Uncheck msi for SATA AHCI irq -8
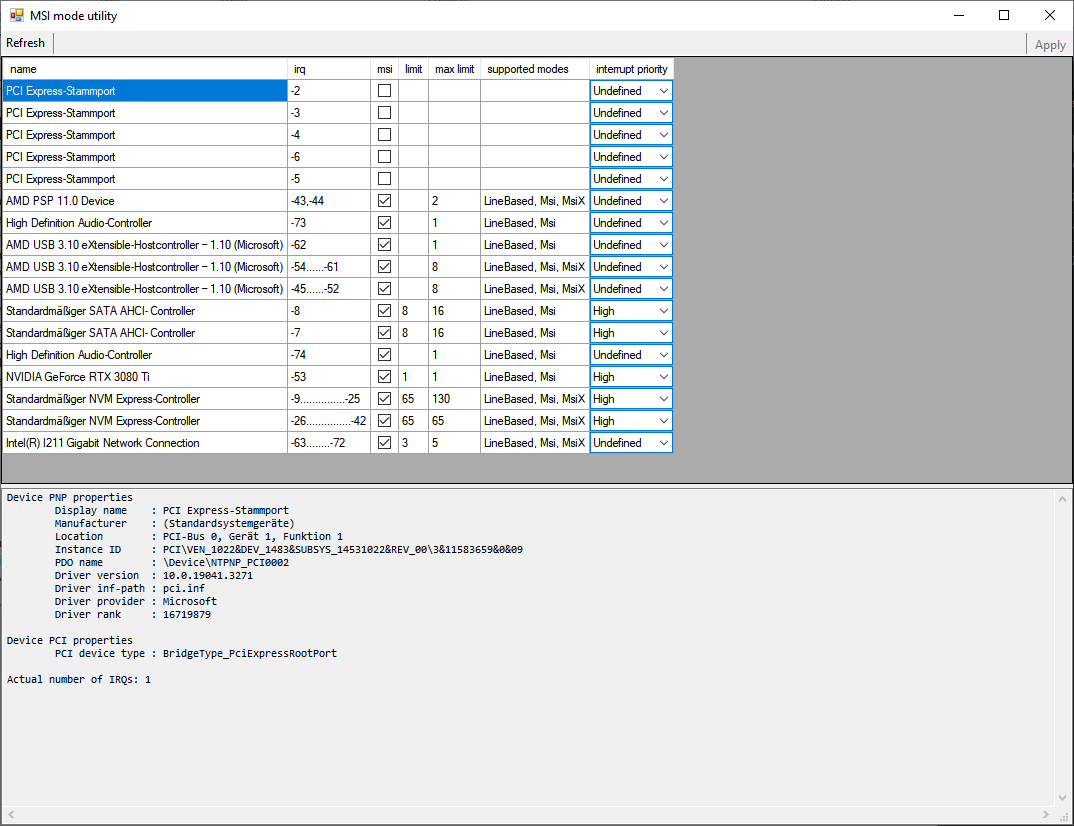This screenshot has height=826, width=1074. tap(385, 310)
